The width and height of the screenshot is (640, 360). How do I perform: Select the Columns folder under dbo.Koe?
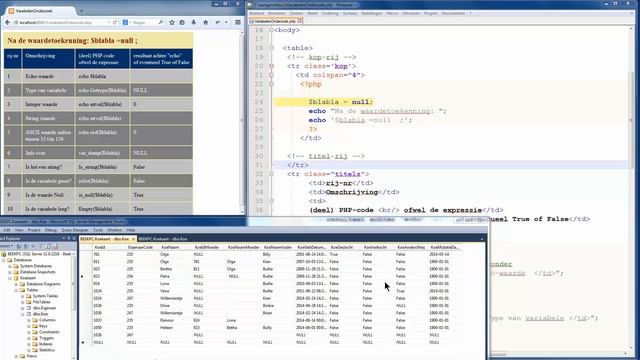[47, 320]
